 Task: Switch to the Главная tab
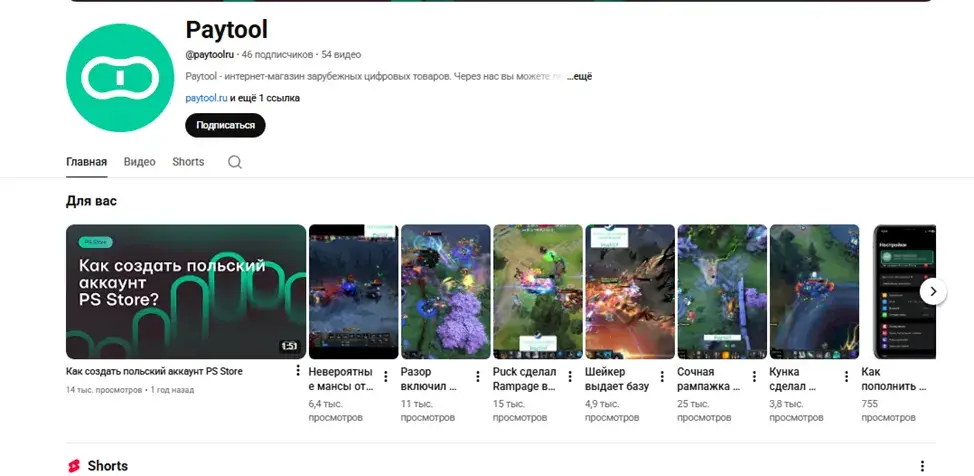pyautogui.click(x=86, y=162)
